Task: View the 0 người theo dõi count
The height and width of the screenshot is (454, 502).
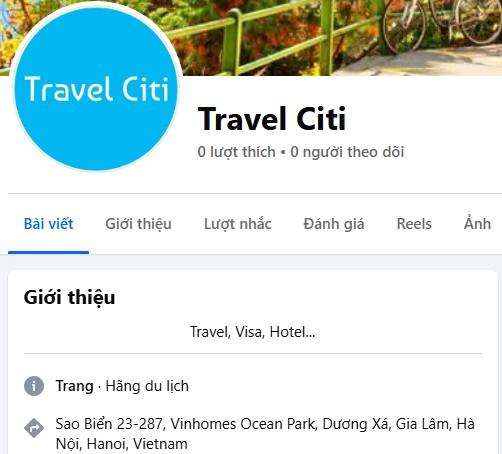Action: [x=347, y=152]
